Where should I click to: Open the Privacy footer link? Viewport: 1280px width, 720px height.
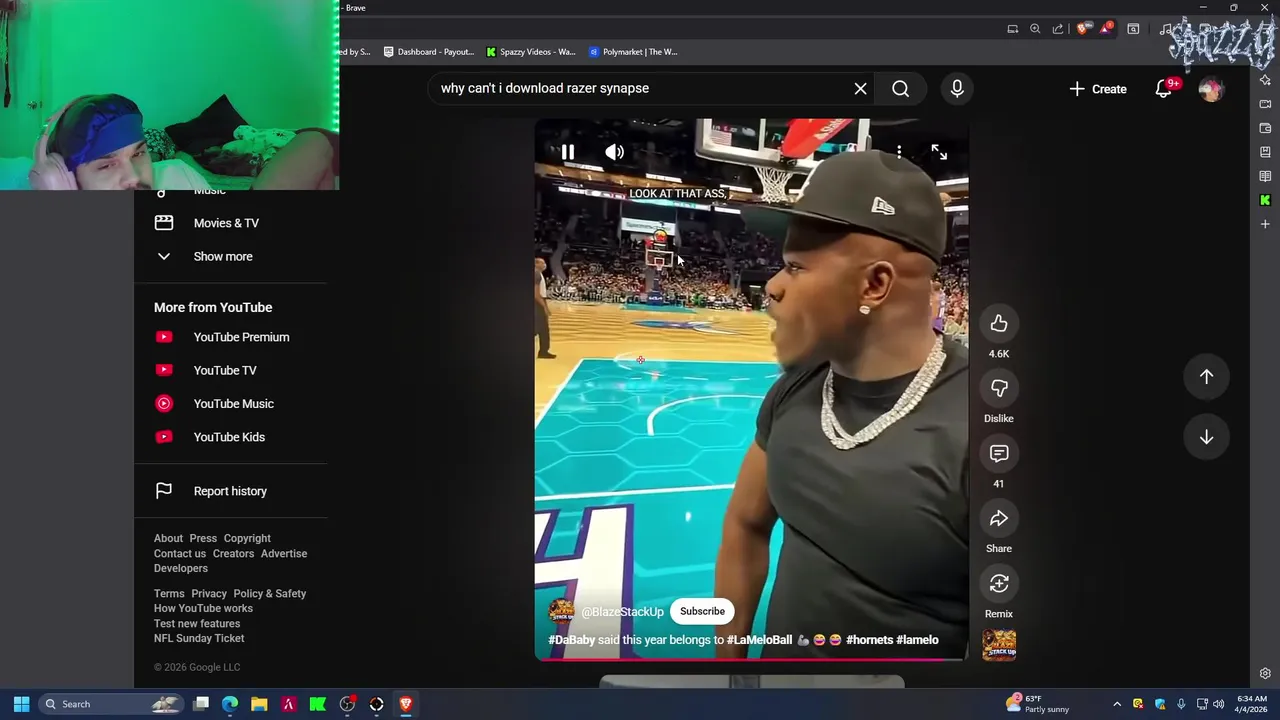coord(209,593)
